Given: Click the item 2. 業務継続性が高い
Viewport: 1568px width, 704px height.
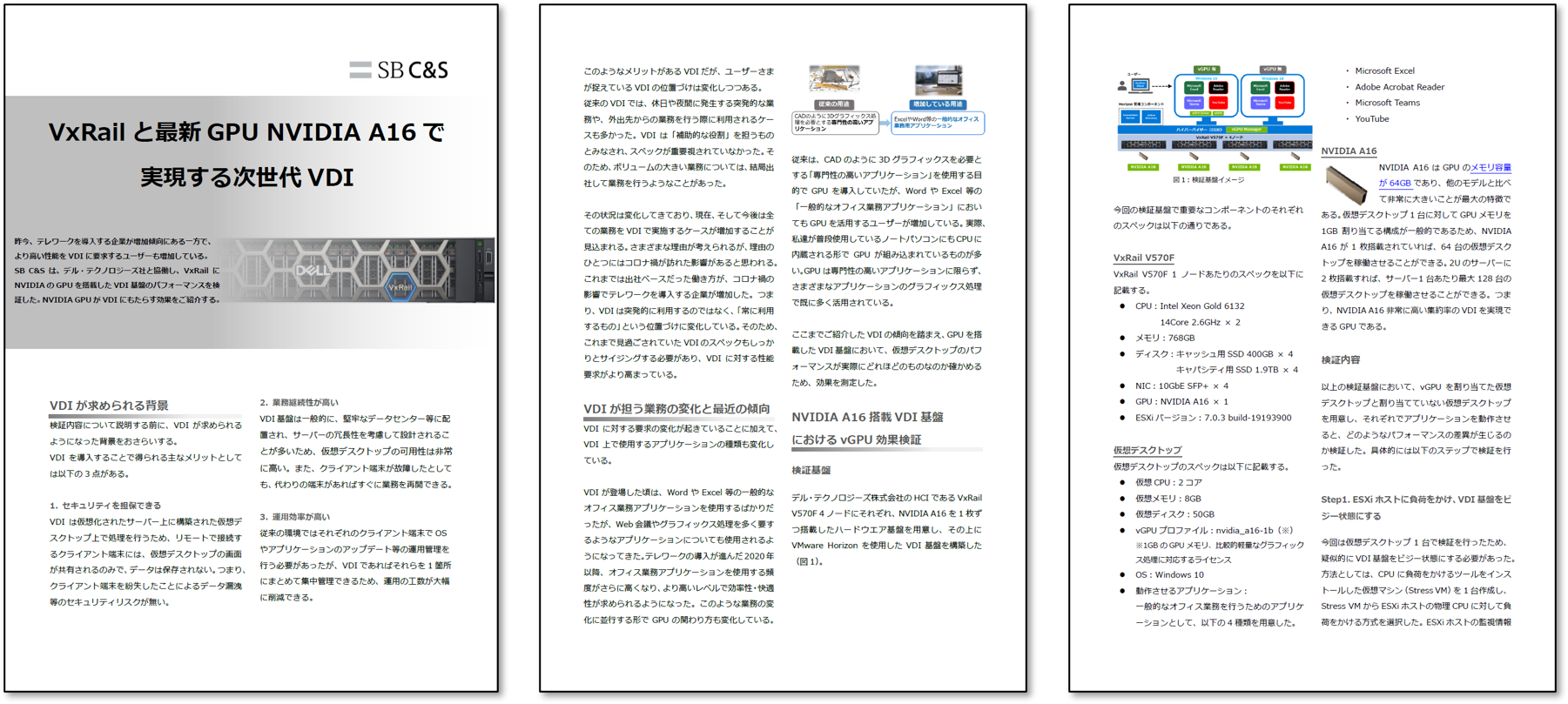Looking at the screenshot, I should pos(299,403).
